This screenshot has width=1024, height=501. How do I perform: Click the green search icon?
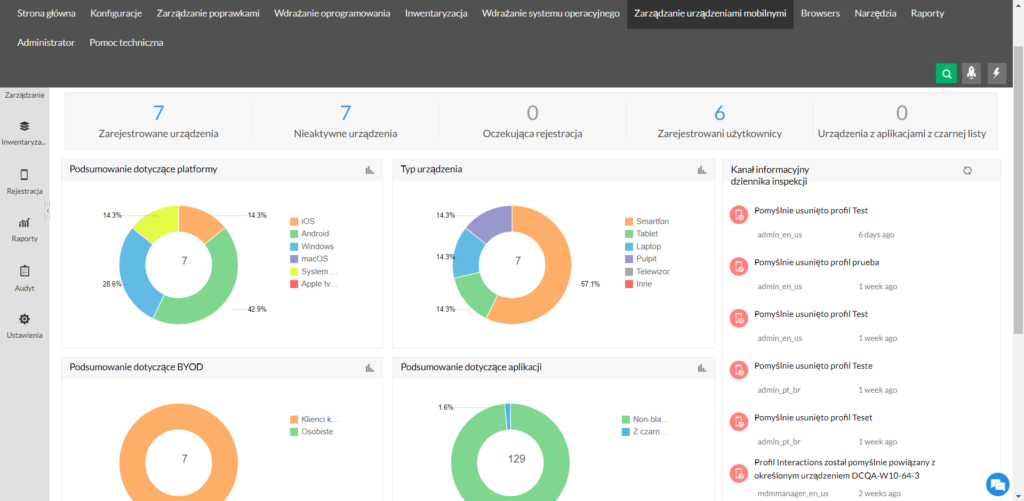[945, 73]
